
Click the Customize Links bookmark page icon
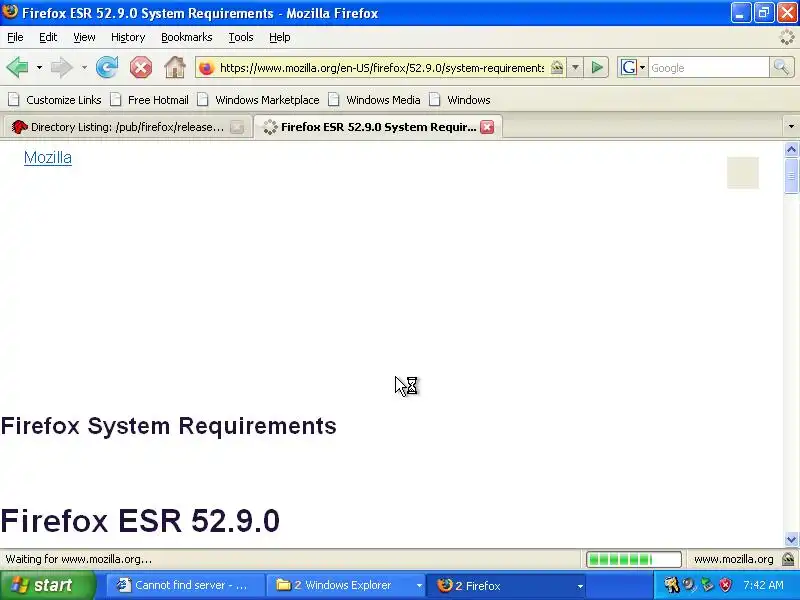coord(14,99)
